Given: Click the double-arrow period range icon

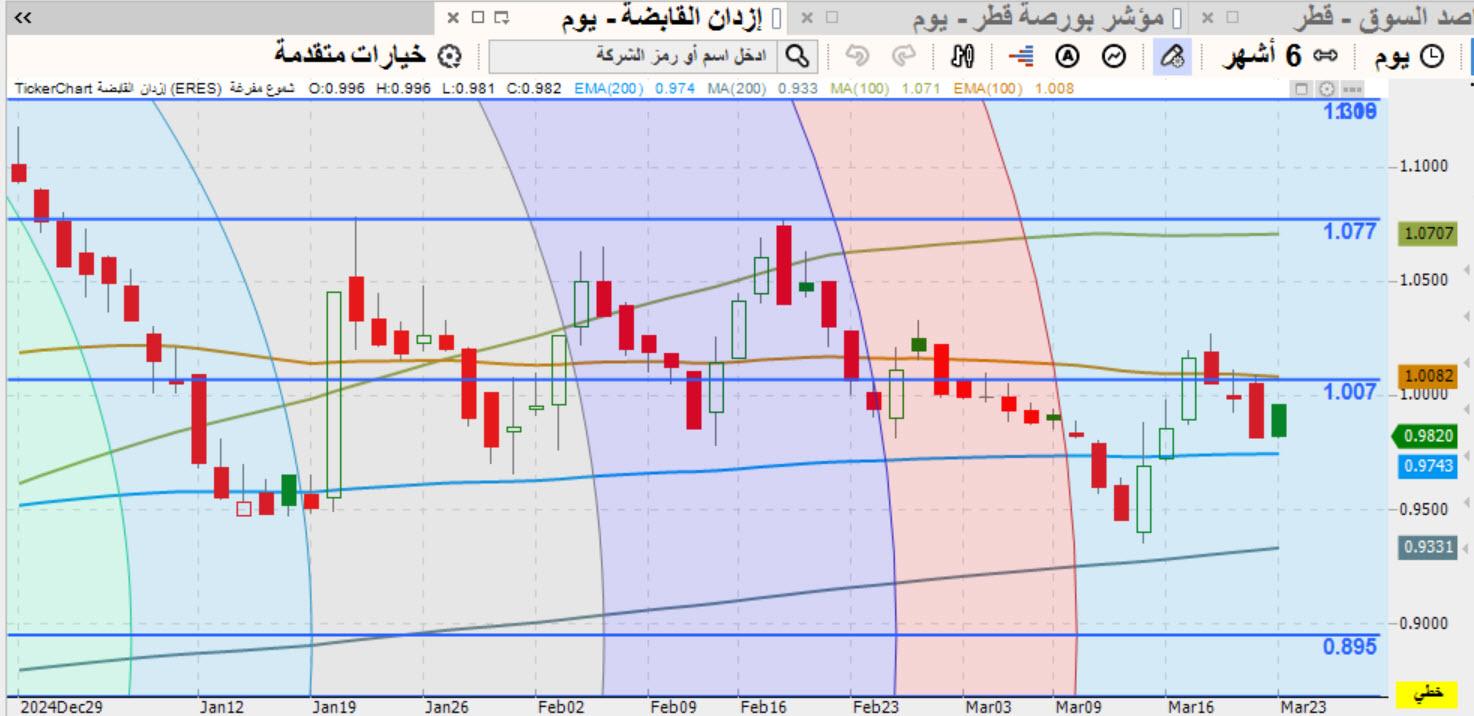Looking at the screenshot, I should (x=1325, y=56).
